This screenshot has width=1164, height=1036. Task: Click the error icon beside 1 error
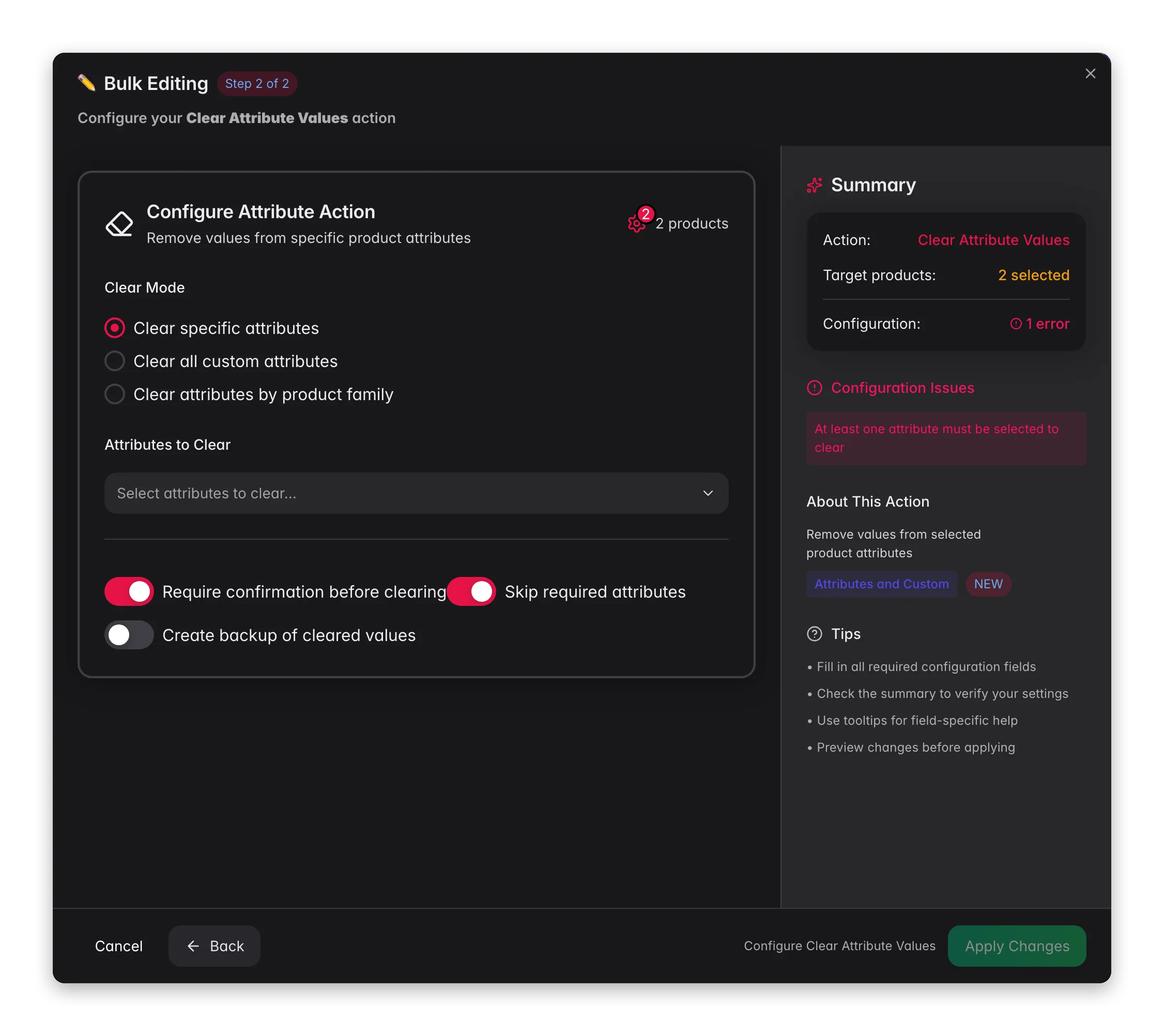click(1015, 324)
